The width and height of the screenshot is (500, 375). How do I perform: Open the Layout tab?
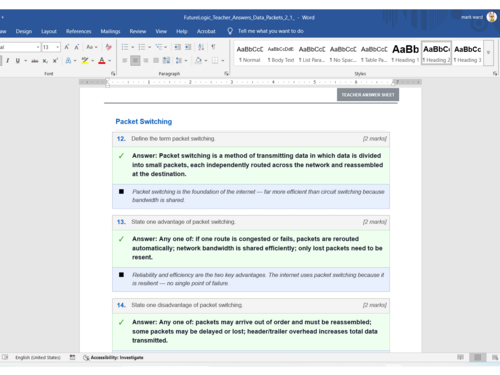[x=49, y=31]
